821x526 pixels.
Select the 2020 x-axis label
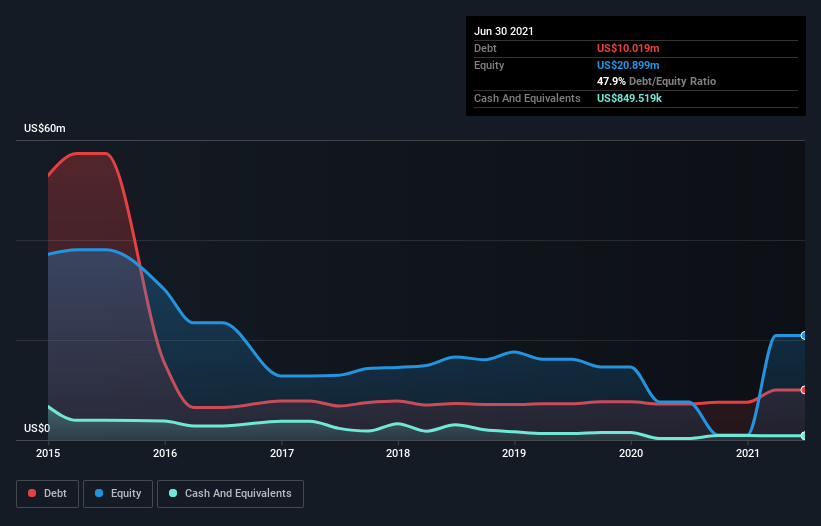(x=631, y=453)
